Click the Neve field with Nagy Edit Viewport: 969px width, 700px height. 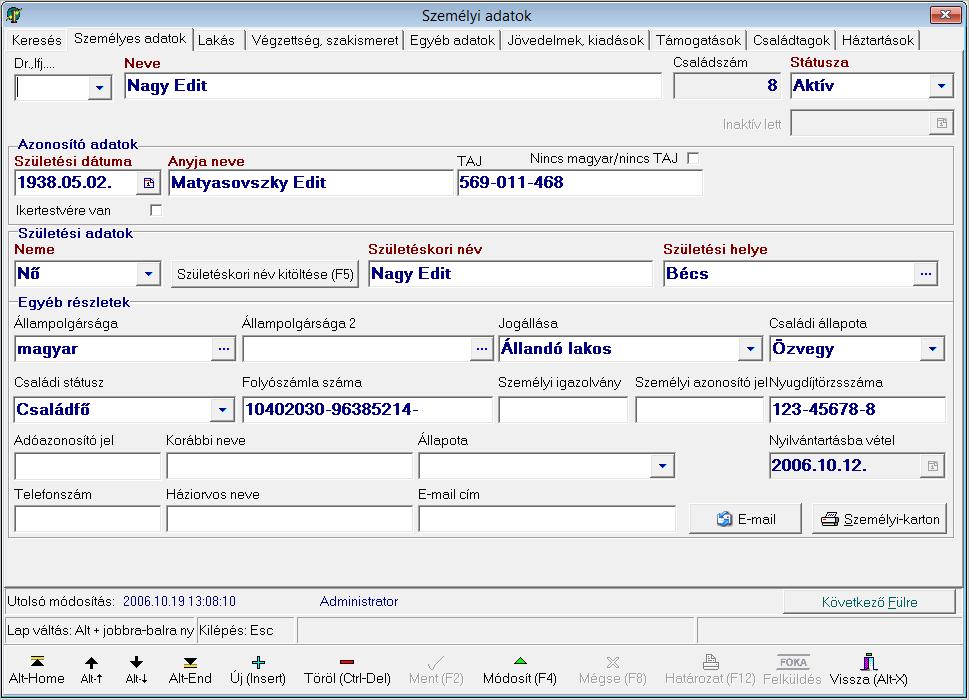393,86
